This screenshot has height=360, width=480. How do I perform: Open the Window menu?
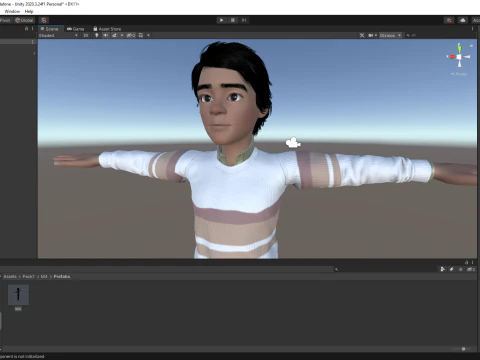point(12,11)
